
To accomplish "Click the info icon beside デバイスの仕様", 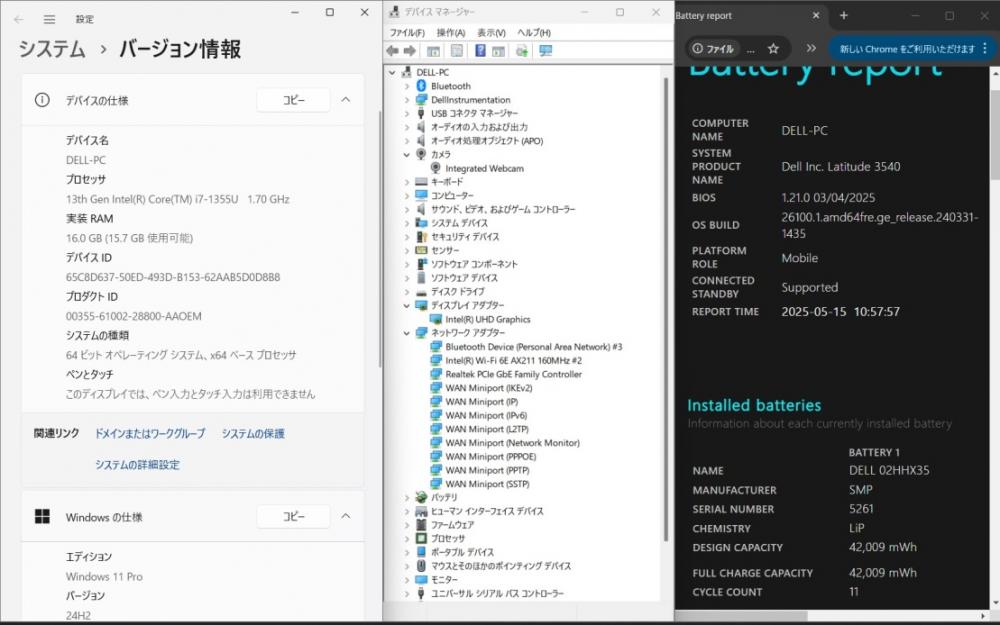I will (42, 100).
